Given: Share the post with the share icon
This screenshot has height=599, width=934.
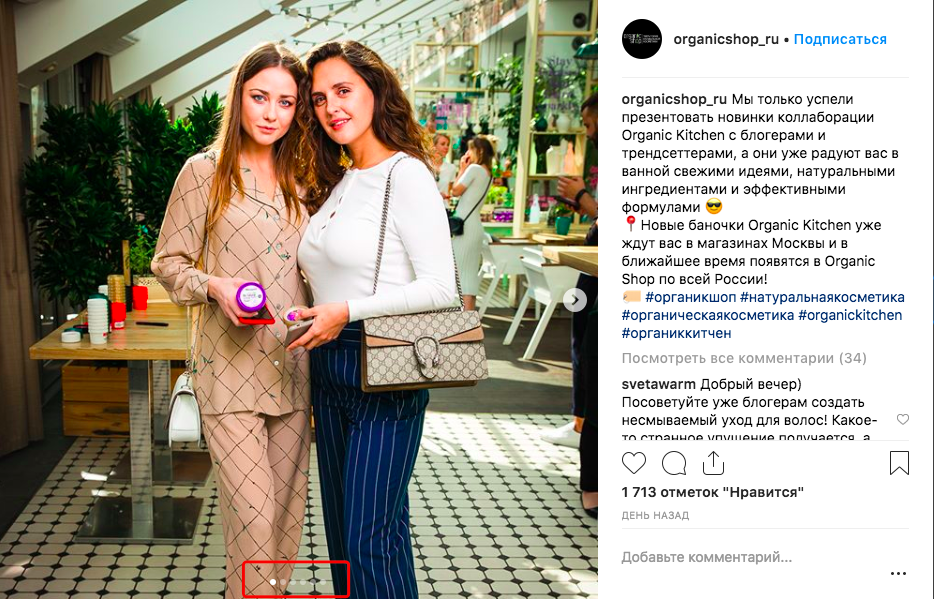Looking at the screenshot, I should click(713, 463).
